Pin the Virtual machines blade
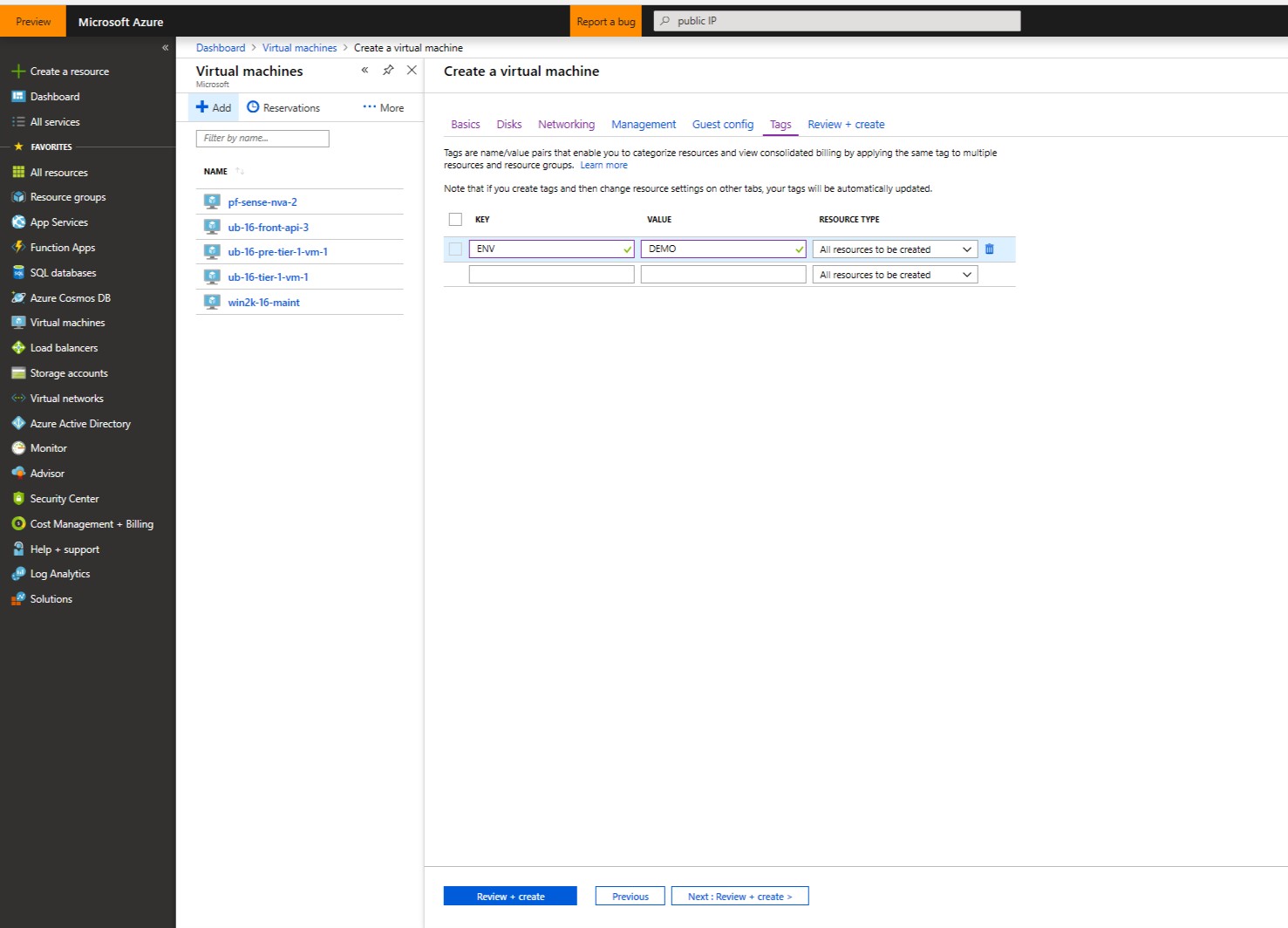This screenshot has width=1288, height=928. pyautogui.click(x=388, y=70)
